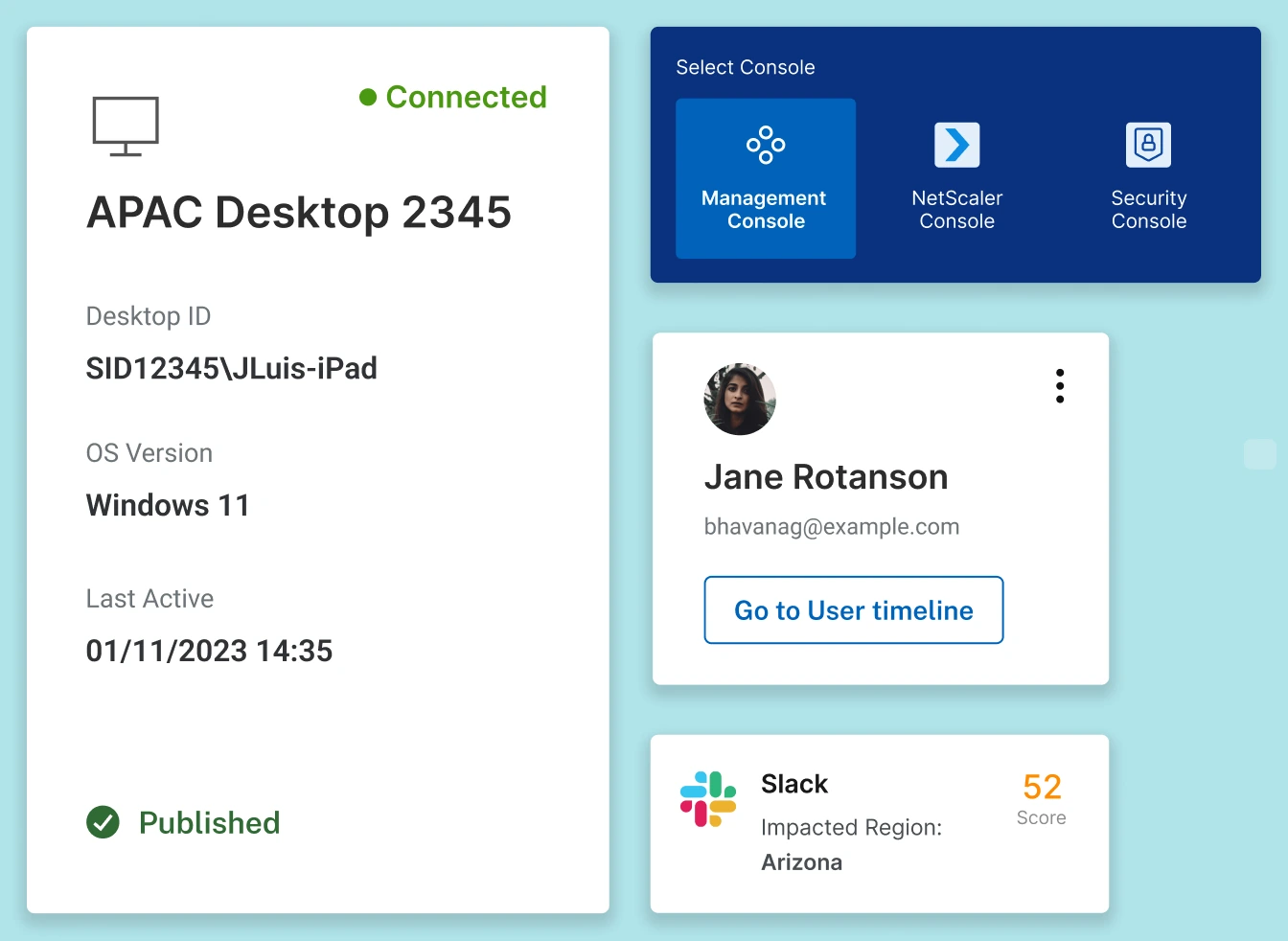Viewport: 1288px width, 941px height.
Task: Click the Arizona impacted region value
Action: coord(802,862)
